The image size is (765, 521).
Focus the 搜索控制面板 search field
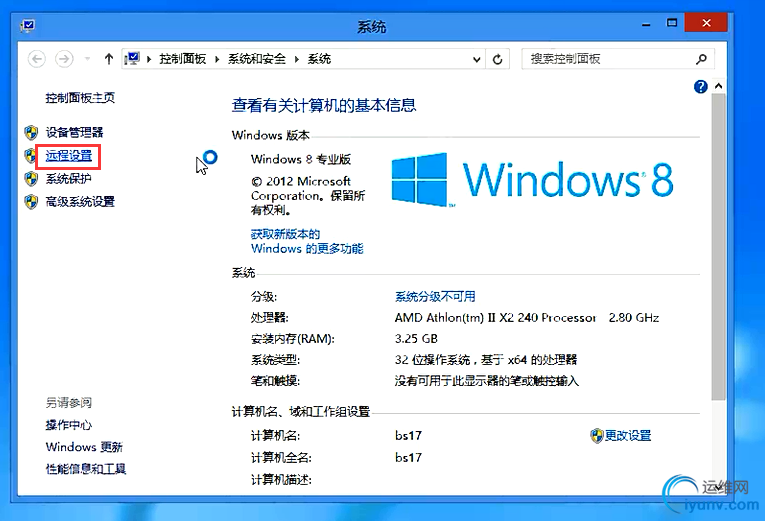[x=610, y=59]
